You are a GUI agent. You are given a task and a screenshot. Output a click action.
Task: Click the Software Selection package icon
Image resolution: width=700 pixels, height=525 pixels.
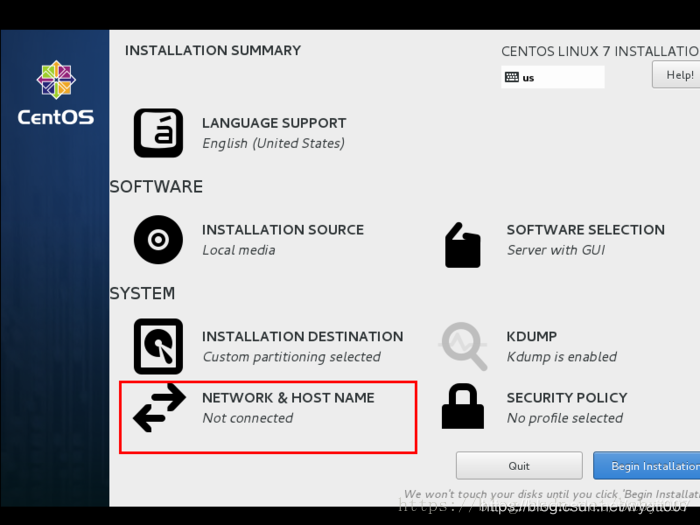tap(463, 245)
